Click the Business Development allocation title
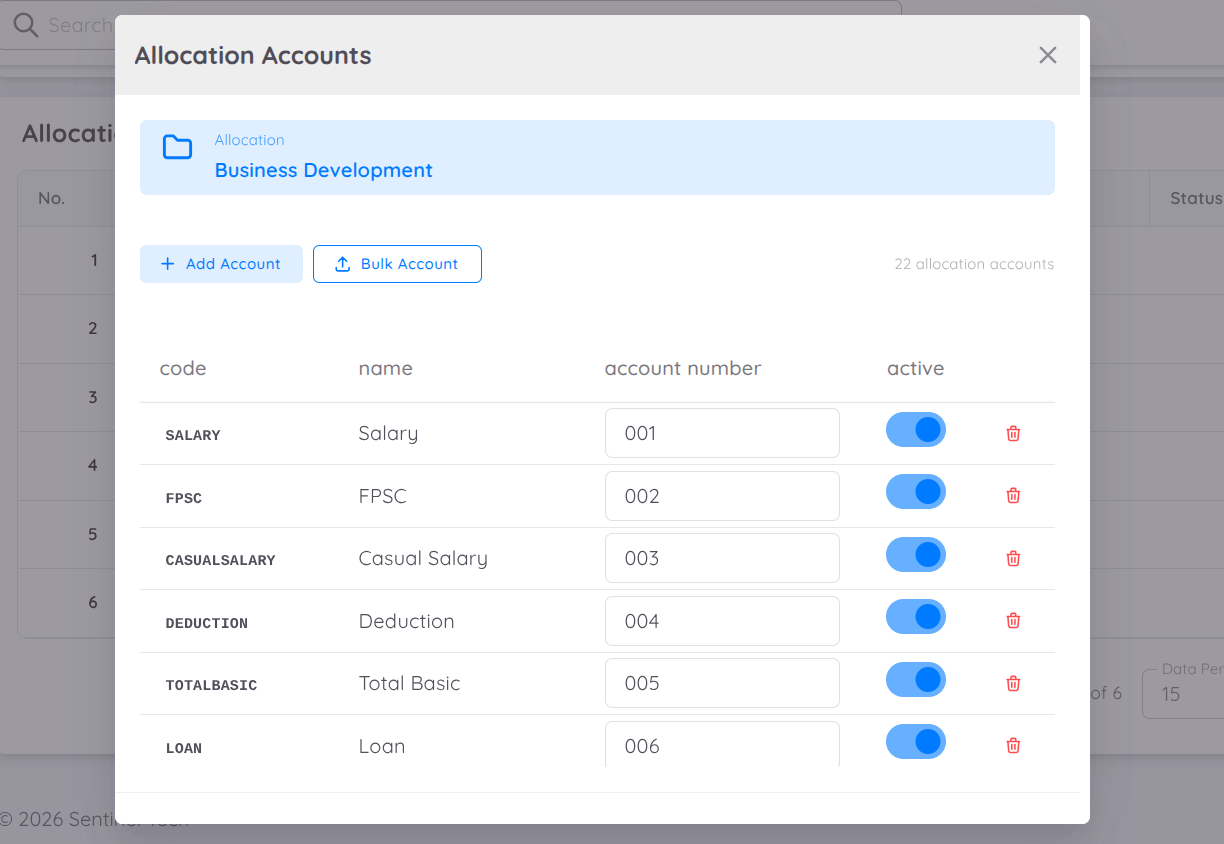Screen dimensions: 1224x844 click(324, 170)
